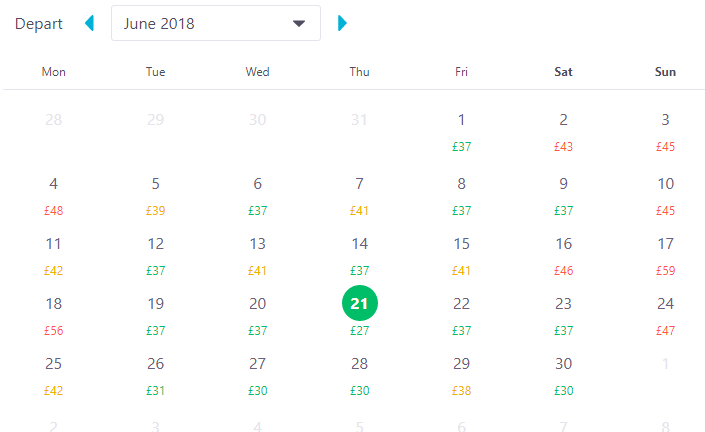Open the June 2018 month dropdown
The image size is (705, 432).
(x=216, y=23)
